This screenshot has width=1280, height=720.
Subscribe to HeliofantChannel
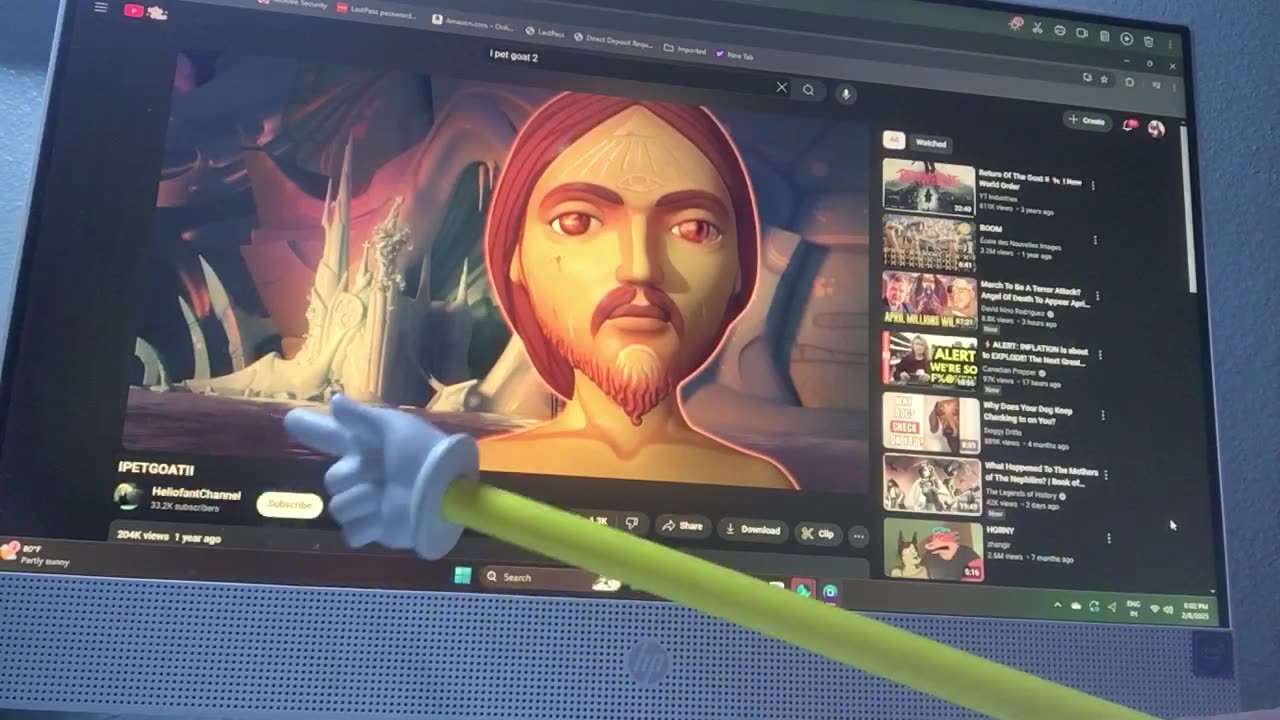pyautogui.click(x=290, y=505)
